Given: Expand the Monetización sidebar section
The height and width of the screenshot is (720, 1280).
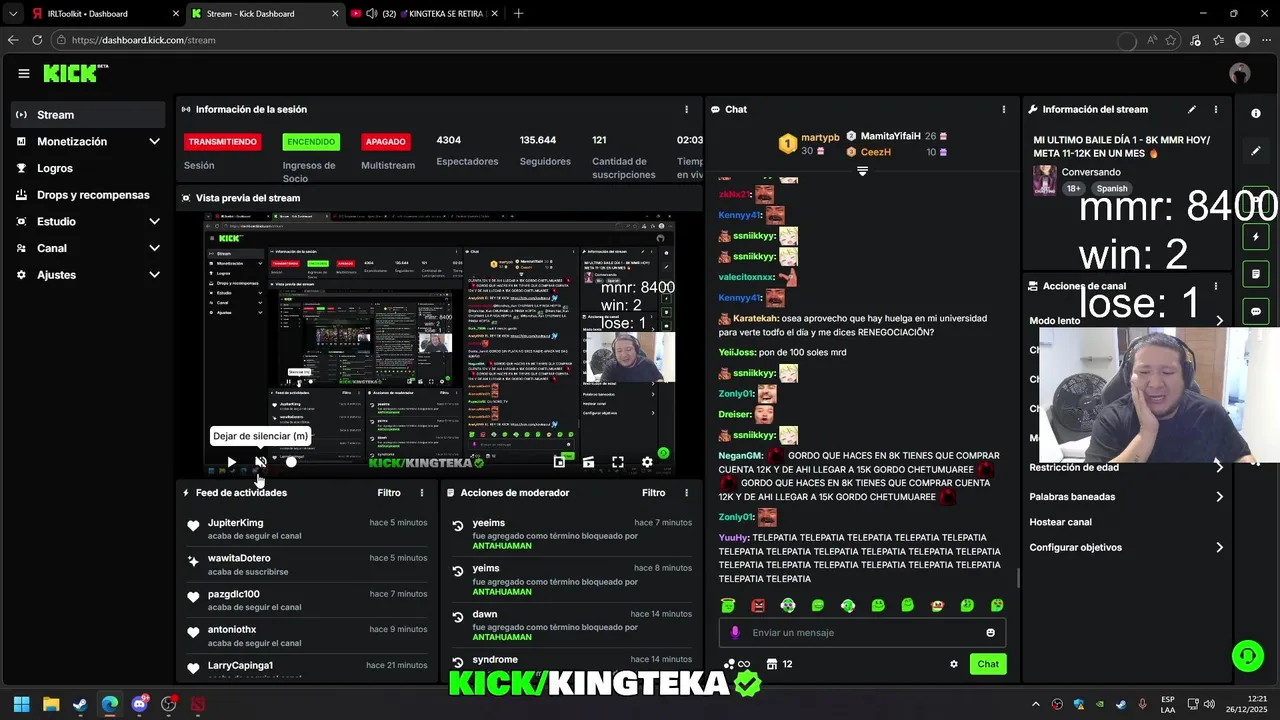Looking at the screenshot, I should [154, 141].
